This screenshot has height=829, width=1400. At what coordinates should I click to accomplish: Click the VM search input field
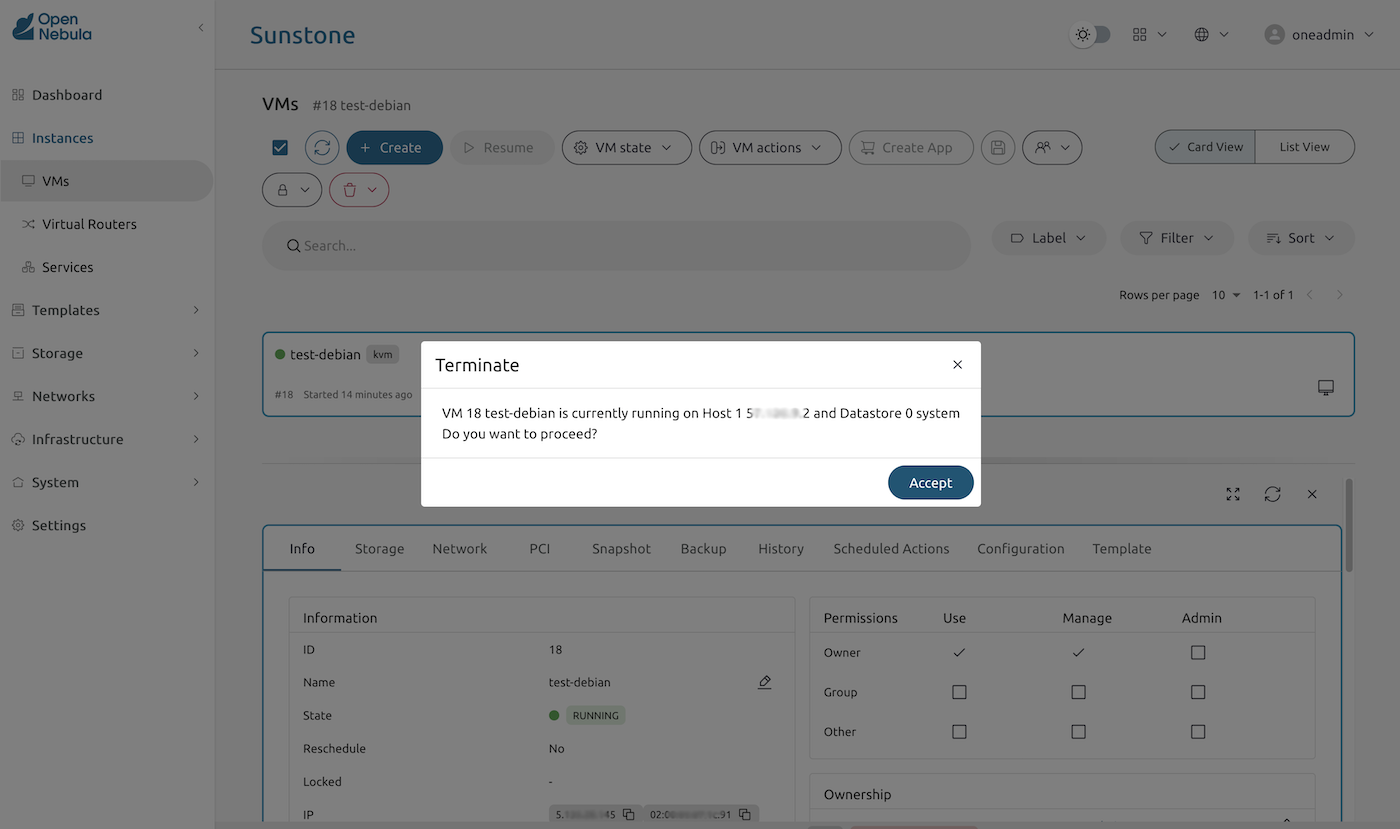point(616,246)
